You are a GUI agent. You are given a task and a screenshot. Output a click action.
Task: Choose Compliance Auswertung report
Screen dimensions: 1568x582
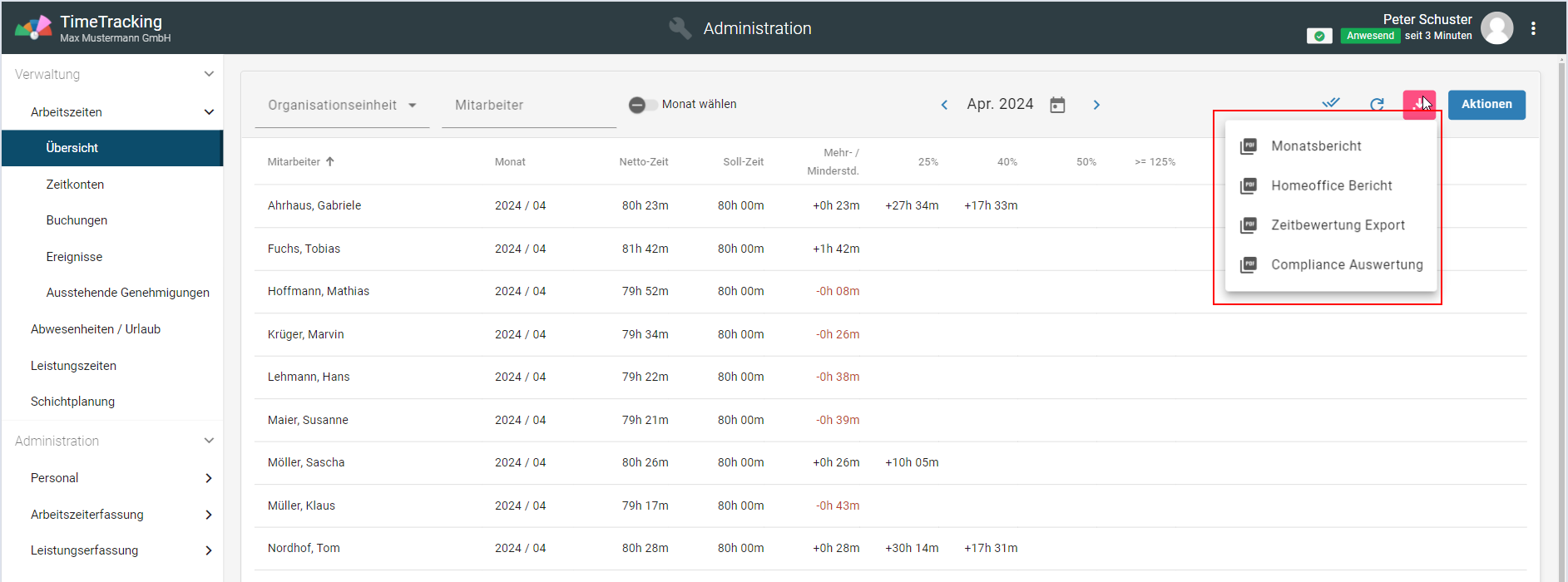coord(1346,265)
